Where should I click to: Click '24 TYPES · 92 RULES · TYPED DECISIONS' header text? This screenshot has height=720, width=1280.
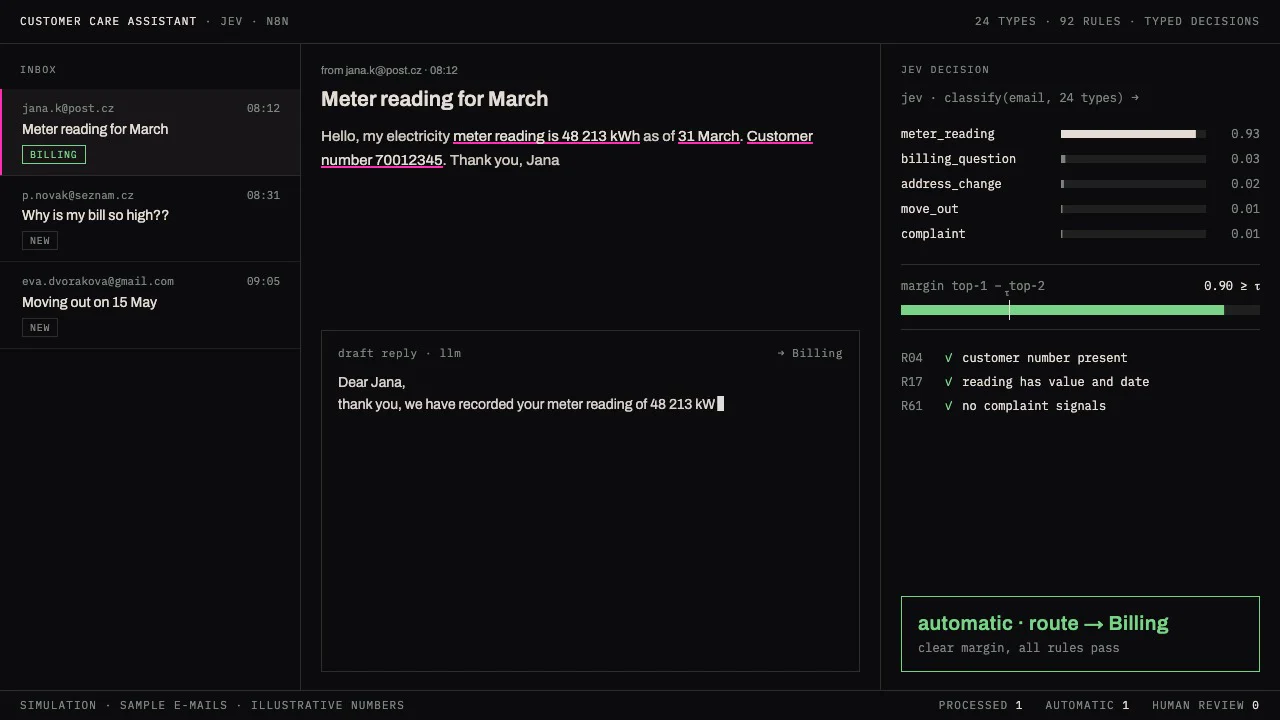click(x=1117, y=21)
